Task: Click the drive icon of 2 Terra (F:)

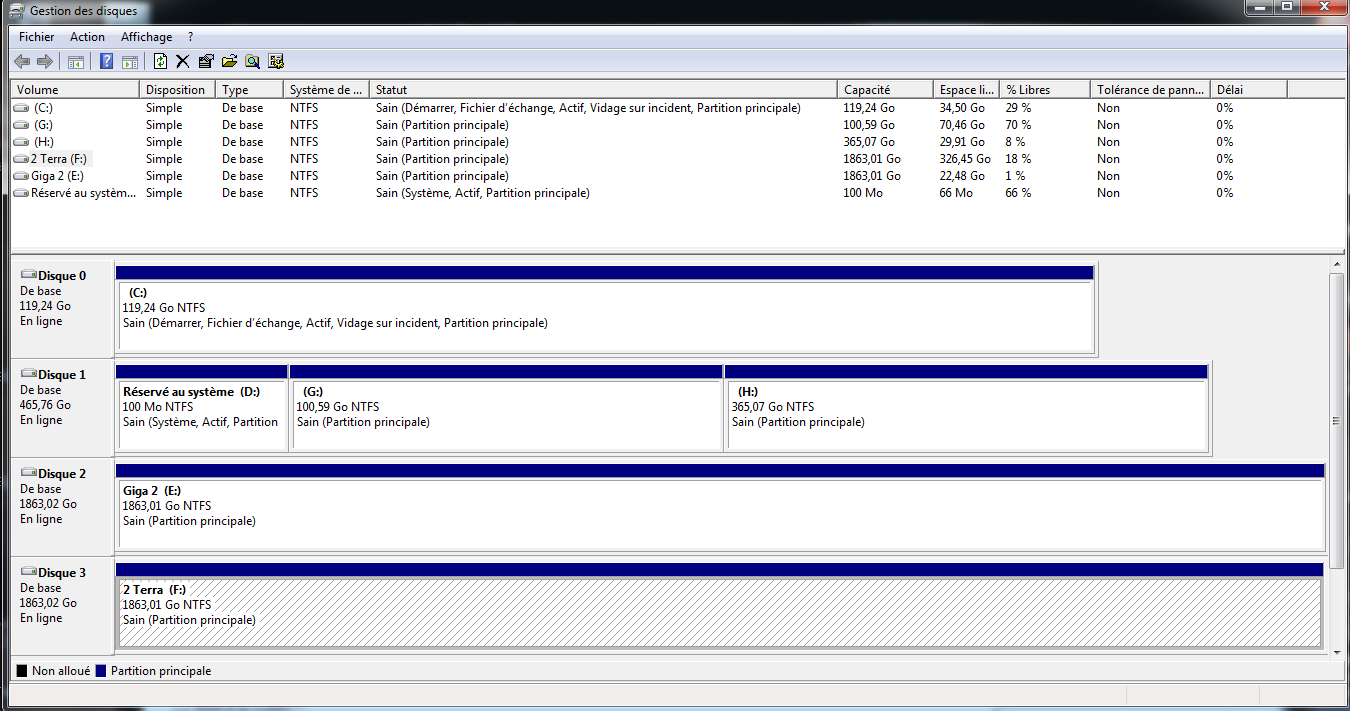Action: pos(22,159)
